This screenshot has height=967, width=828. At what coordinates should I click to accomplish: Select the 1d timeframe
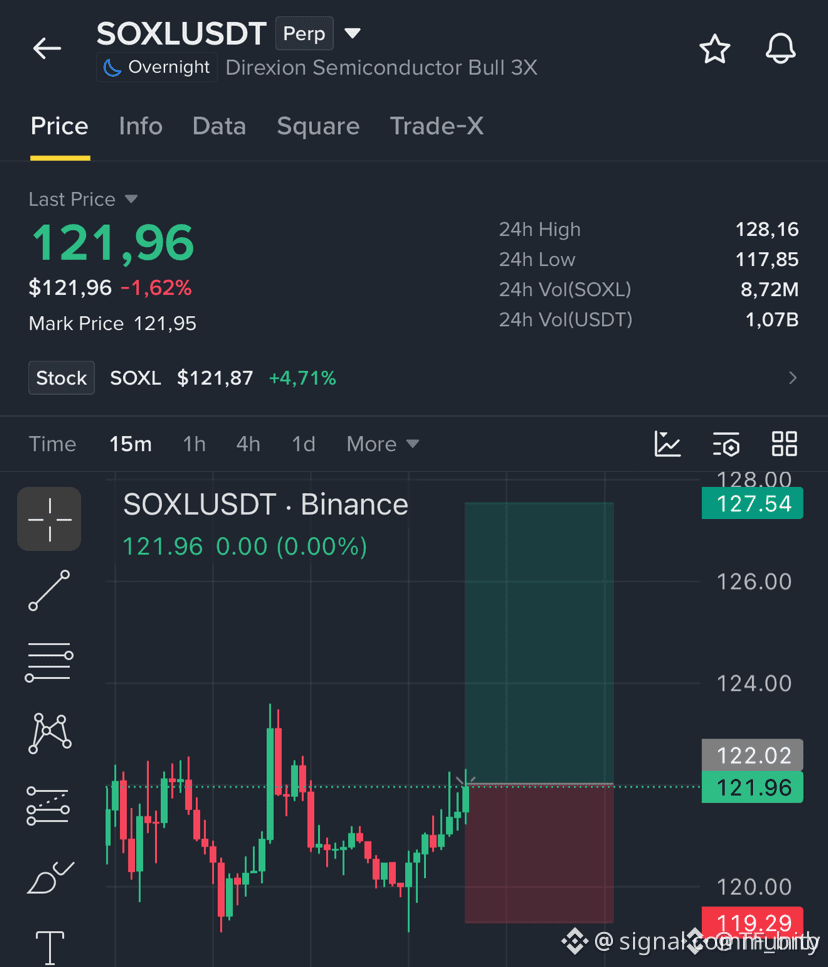point(303,444)
